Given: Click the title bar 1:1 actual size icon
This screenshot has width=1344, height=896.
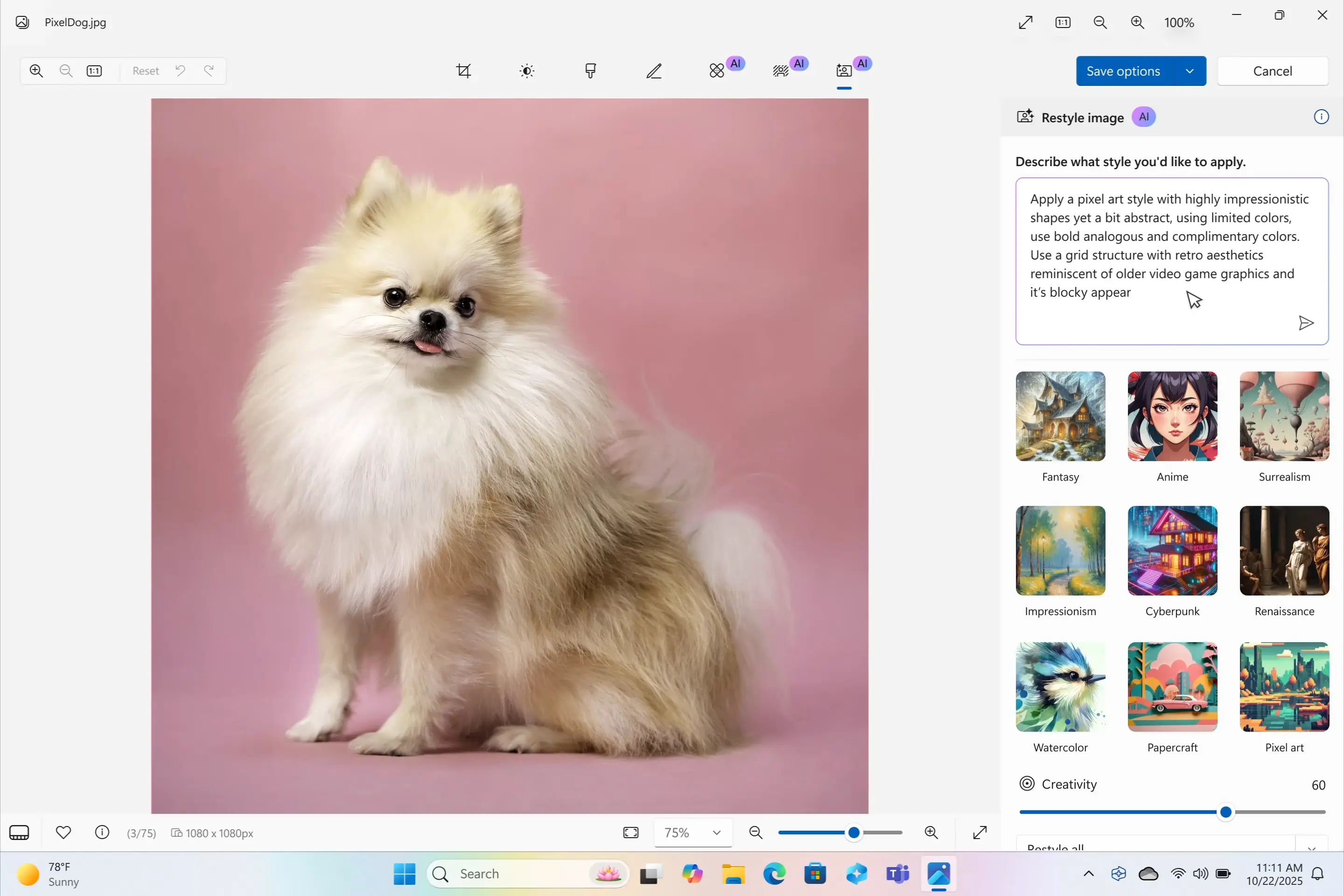Looking at the screenshot, I should click(1063, 22).
